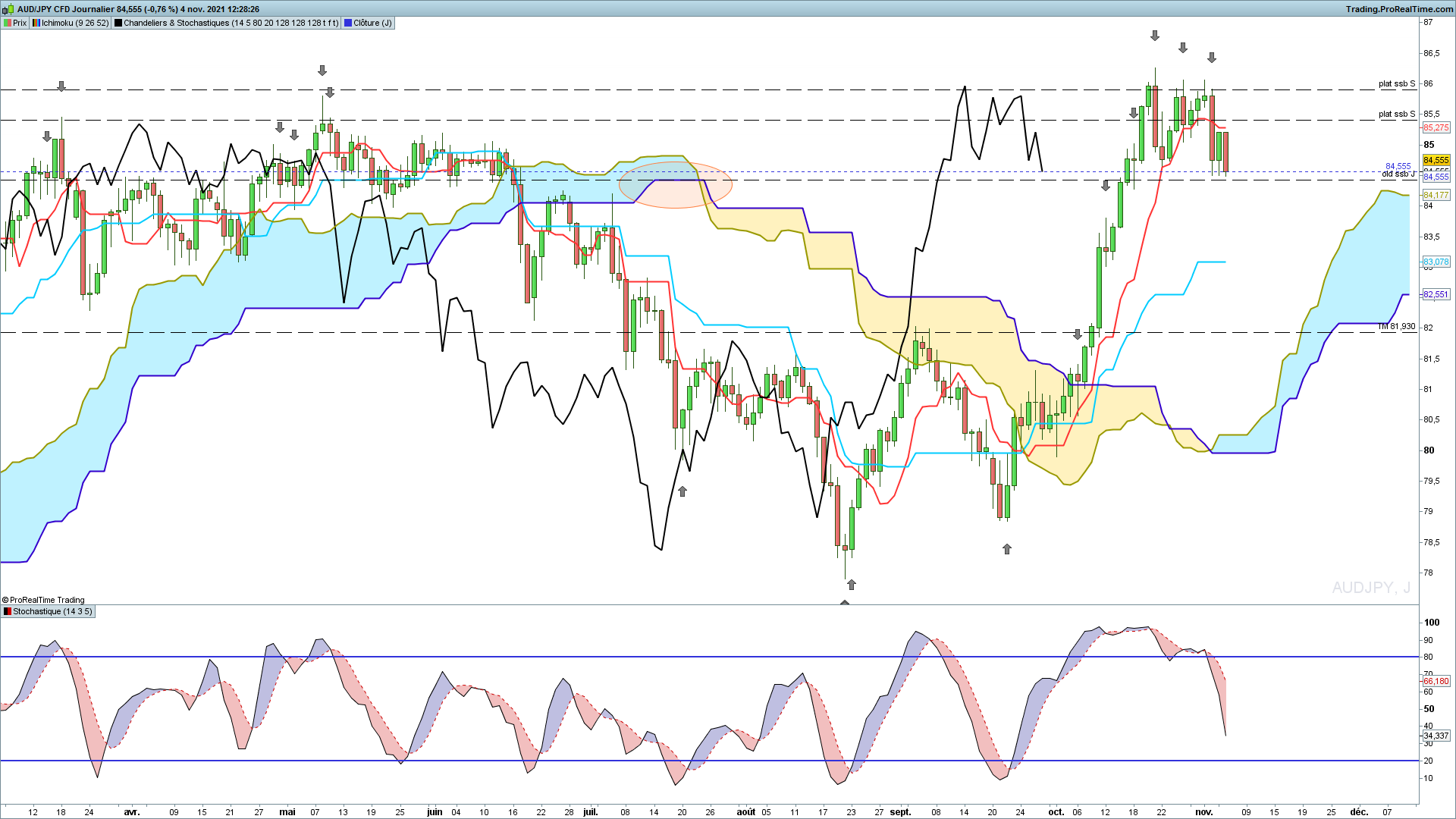Click the candlestick icon beside AUD/JPY title
This screenshot has height=819, width=1456.
pos(8,9)
